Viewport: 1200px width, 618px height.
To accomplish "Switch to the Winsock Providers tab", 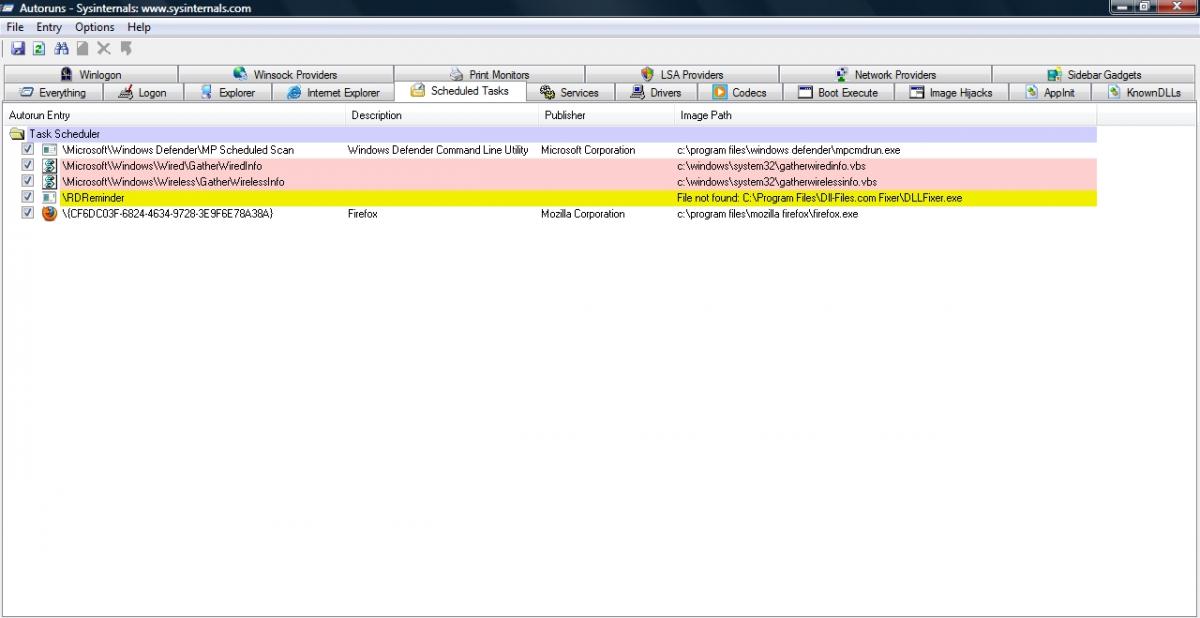I will click(x=286, y=74).
